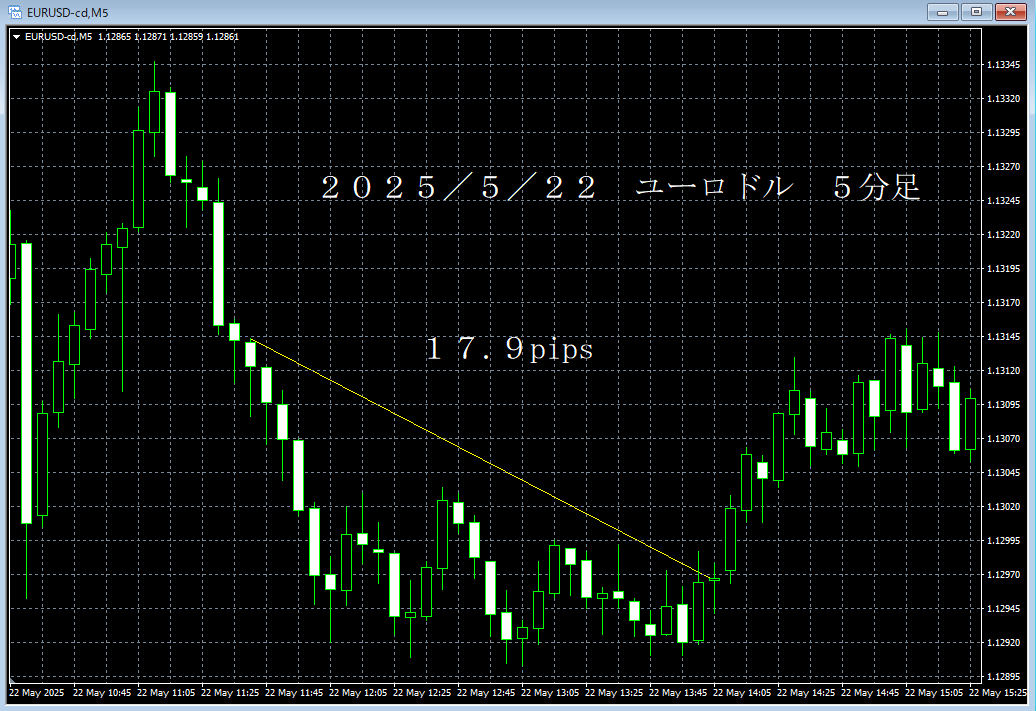Click the 1.13220 price scale label
1036x711 pixels.
1003,235
